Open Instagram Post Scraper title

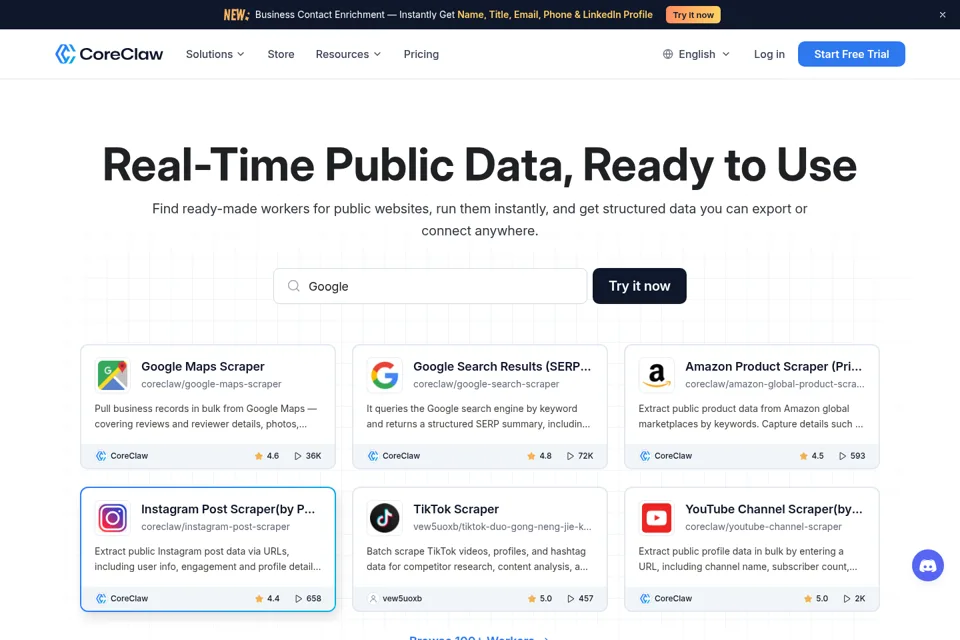(228, 509)
